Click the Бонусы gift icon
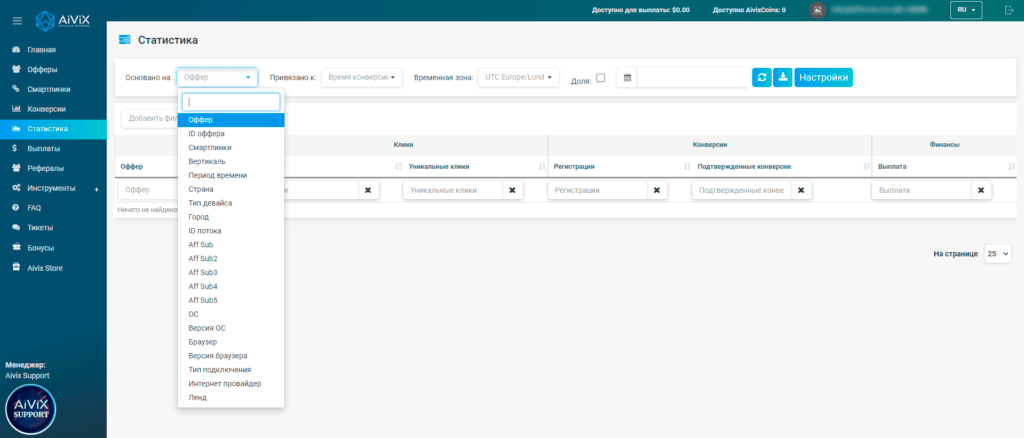This screenshot has width=1024, height=438. pos(16,248)
